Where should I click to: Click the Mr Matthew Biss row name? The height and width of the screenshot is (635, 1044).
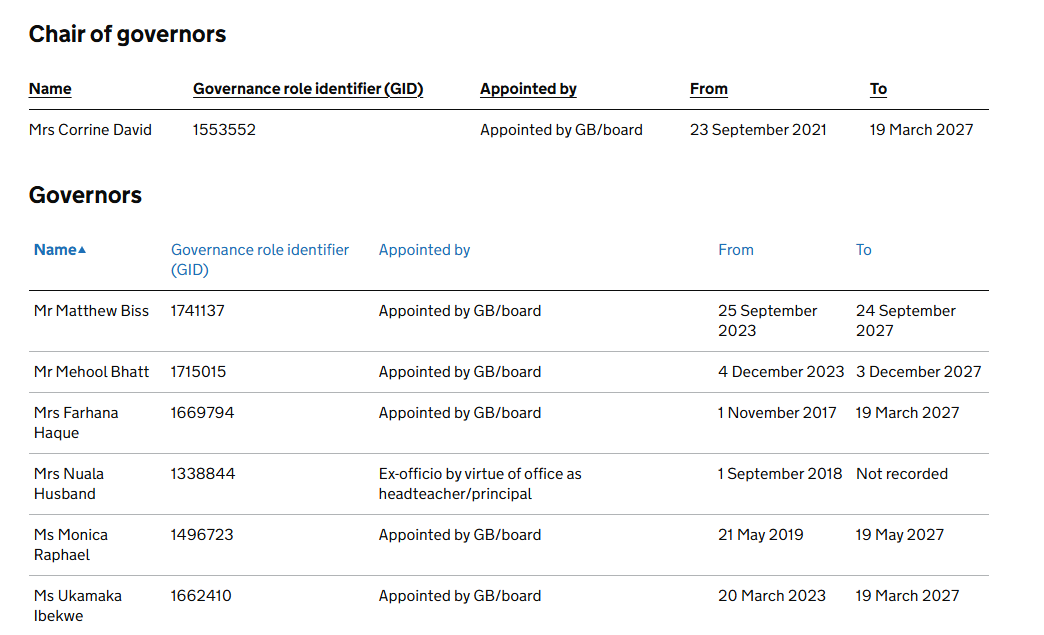pos(91,311)
